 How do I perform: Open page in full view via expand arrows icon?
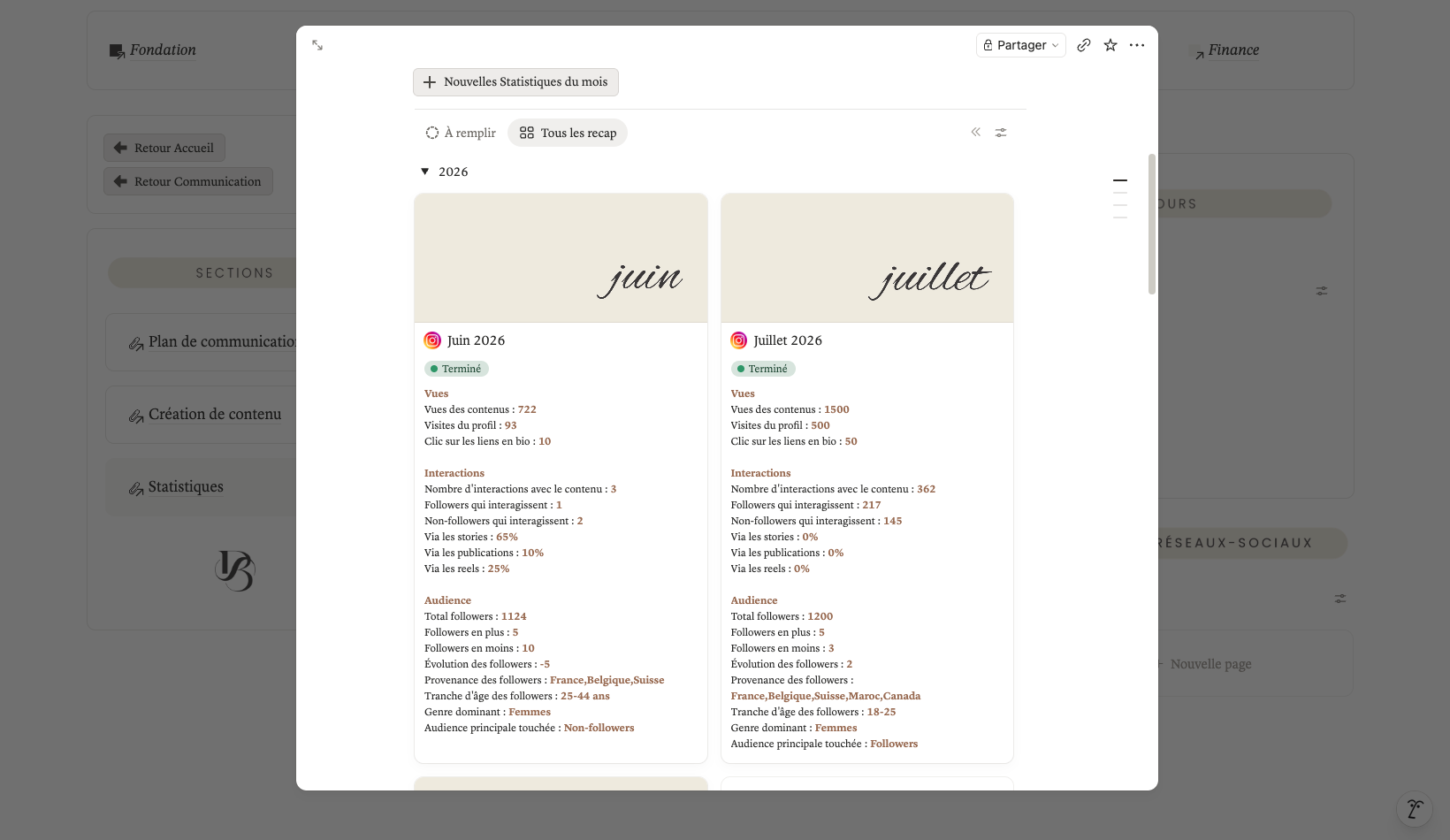pyautogui.click(x=317, y=45)
